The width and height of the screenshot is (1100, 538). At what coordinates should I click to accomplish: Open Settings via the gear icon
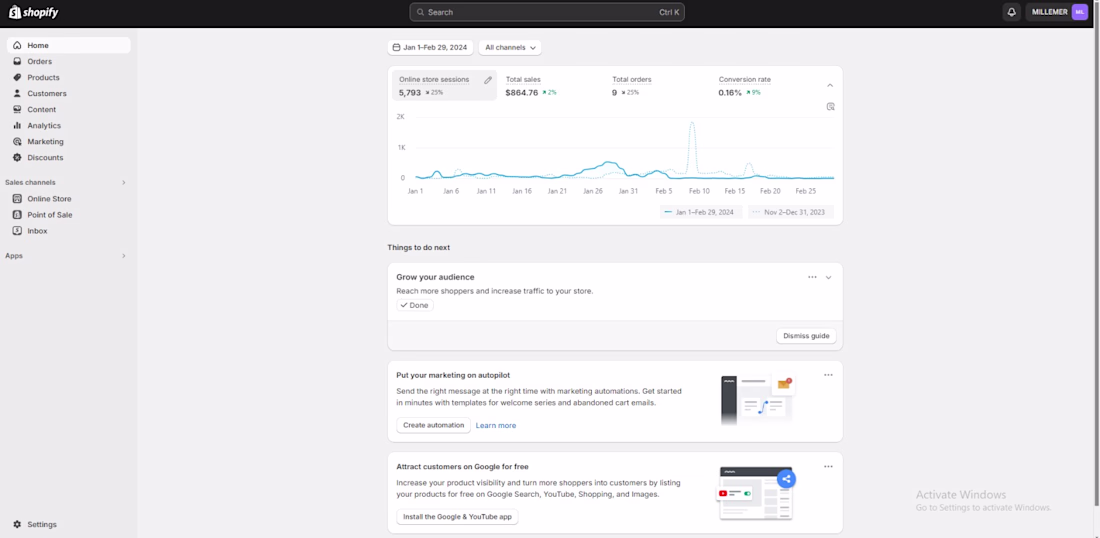click(17, 524)
